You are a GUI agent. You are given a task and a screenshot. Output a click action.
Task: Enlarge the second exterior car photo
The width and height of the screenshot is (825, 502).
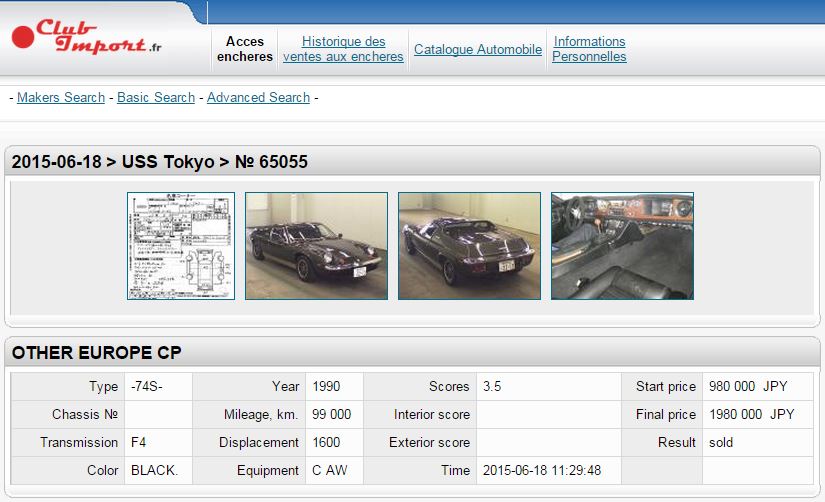click(469, 246)
